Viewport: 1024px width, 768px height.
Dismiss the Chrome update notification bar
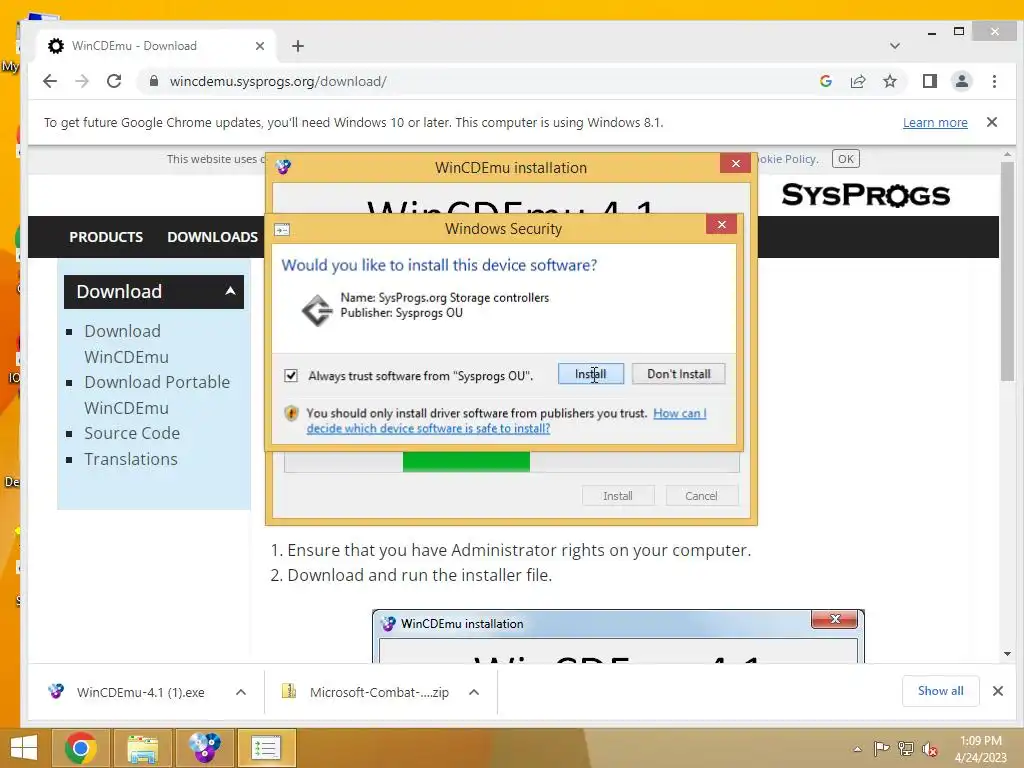coord(991,122)
